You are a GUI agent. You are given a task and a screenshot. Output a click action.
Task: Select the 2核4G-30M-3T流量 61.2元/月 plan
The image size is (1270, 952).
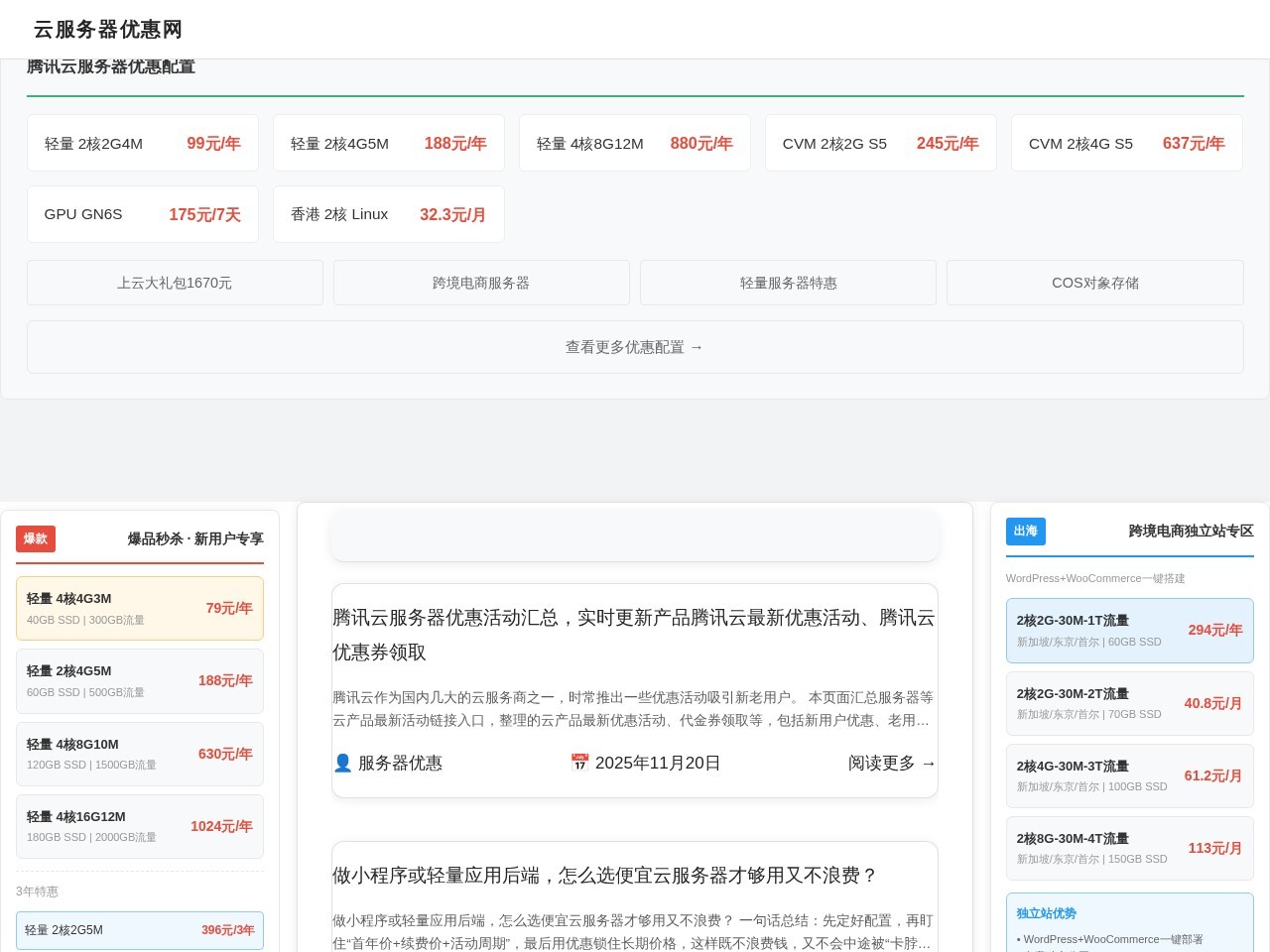click(x=1130, y=775)
